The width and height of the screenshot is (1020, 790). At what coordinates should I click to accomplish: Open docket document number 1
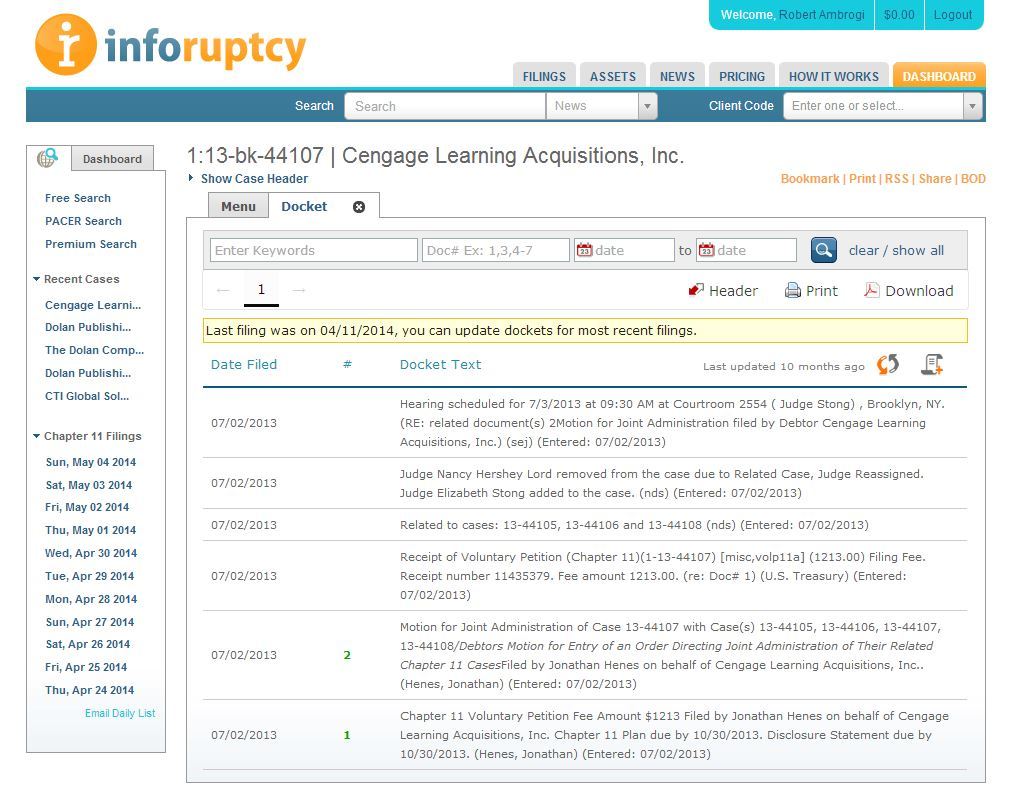[347, 735]
